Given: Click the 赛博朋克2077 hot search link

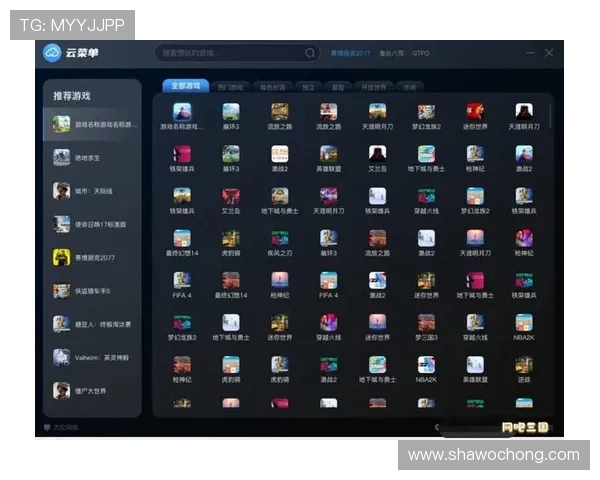Looking at the screenshot, I should coord(350,53).
